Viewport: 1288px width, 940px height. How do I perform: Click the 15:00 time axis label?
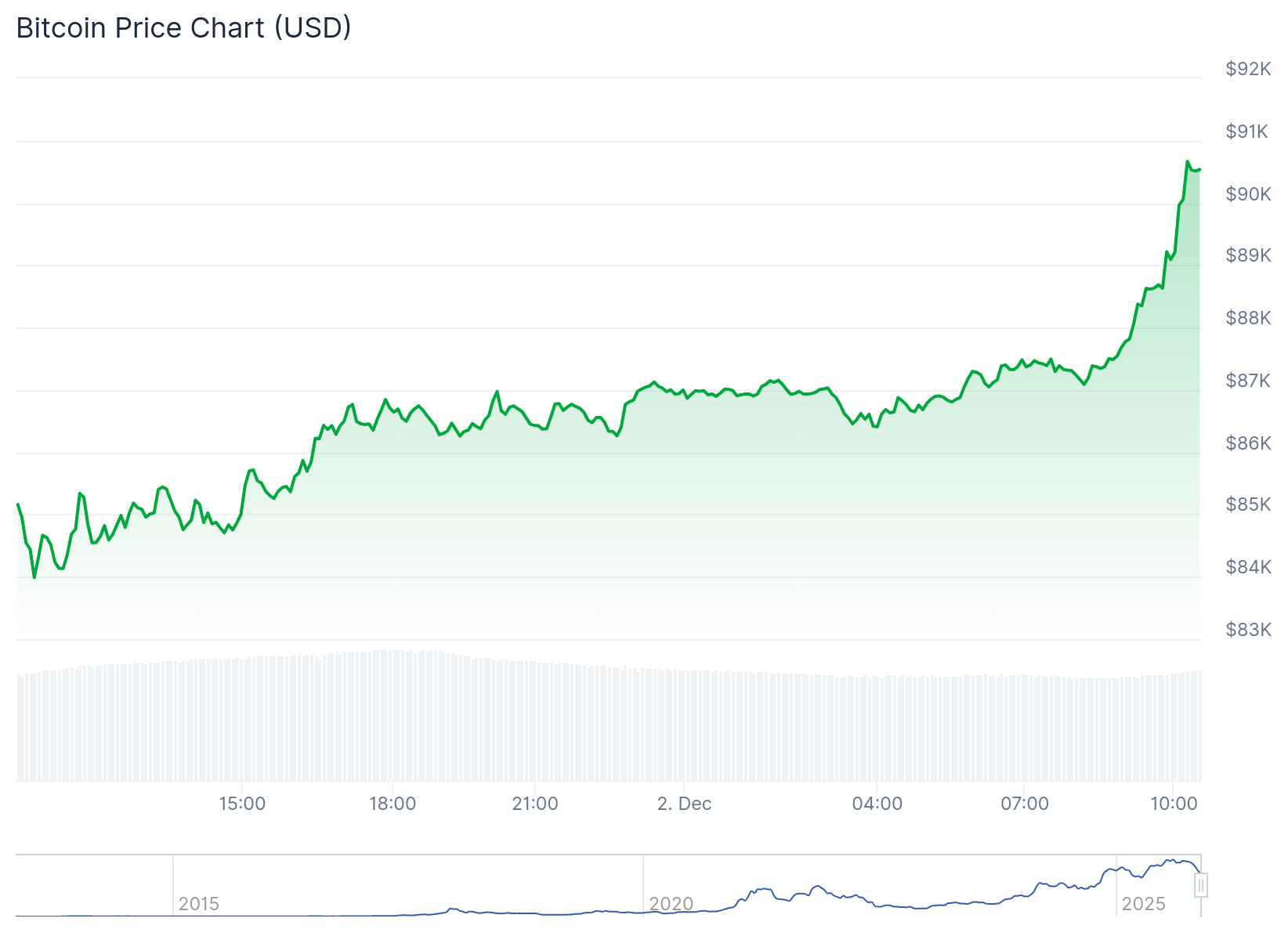tap(242, 804)
